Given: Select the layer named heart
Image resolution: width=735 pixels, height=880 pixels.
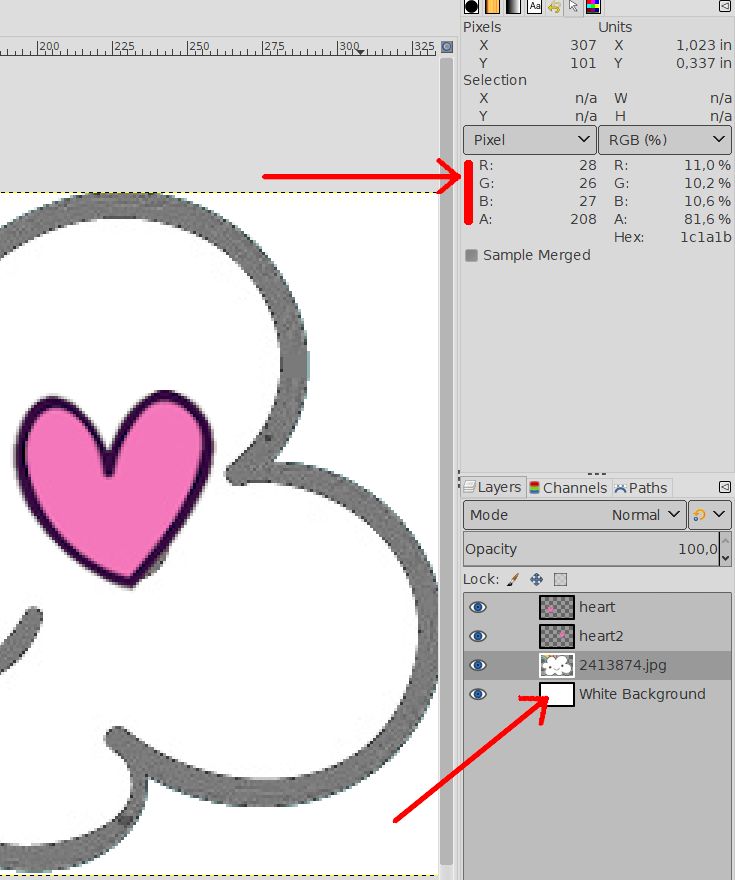Looking at the screenshot, I should coord(597,607).
